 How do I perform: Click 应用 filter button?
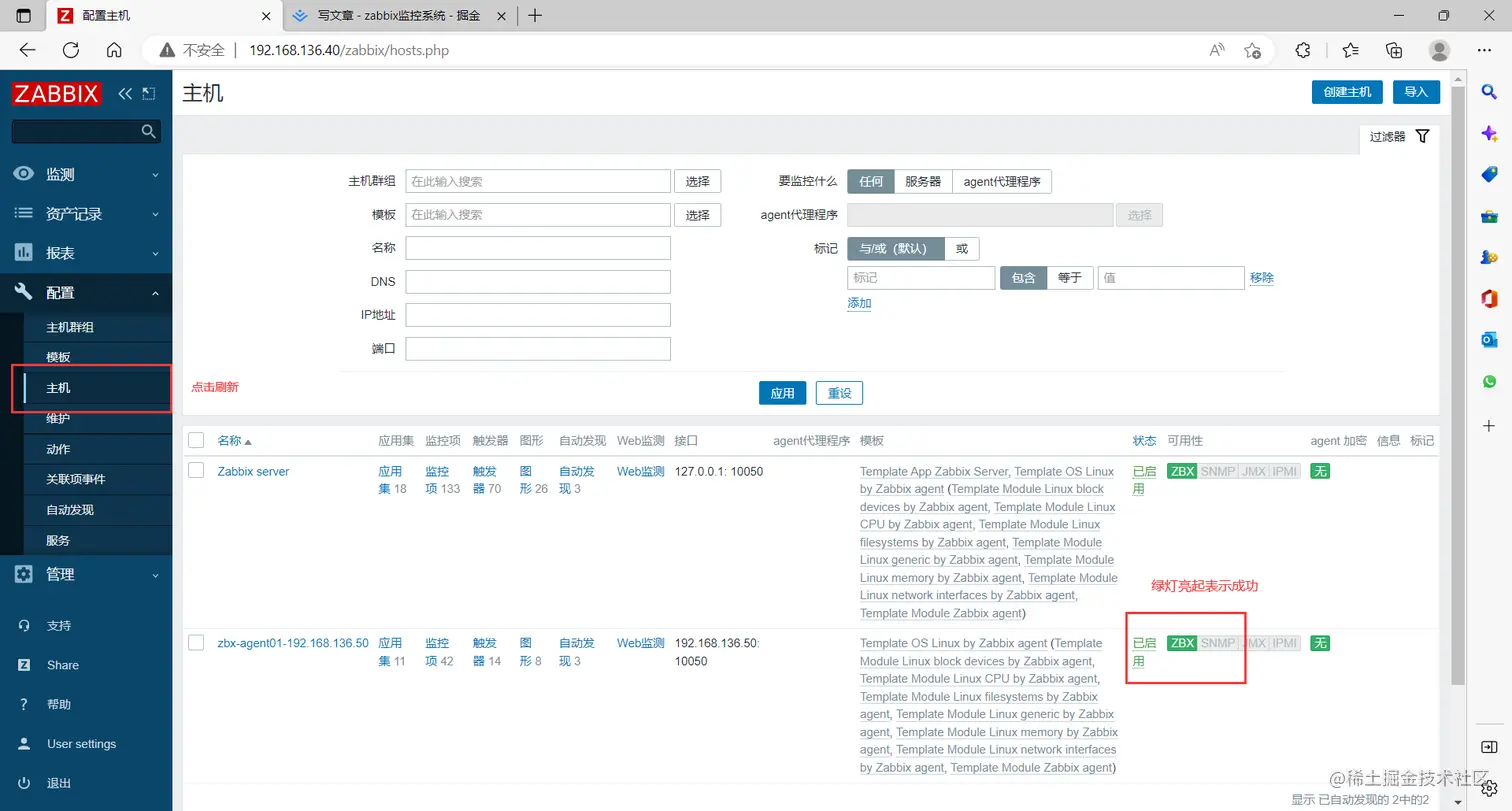[x=782, y=393]
